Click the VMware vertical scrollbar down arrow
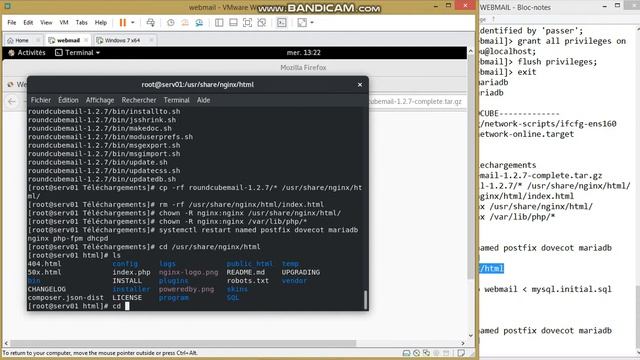Screen dimensions: 640x360 [471, 336]
